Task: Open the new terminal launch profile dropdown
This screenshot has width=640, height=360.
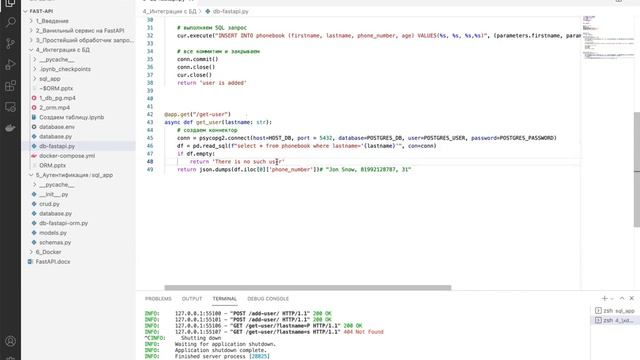Action: pyautogui.click(x=612, y=299)
